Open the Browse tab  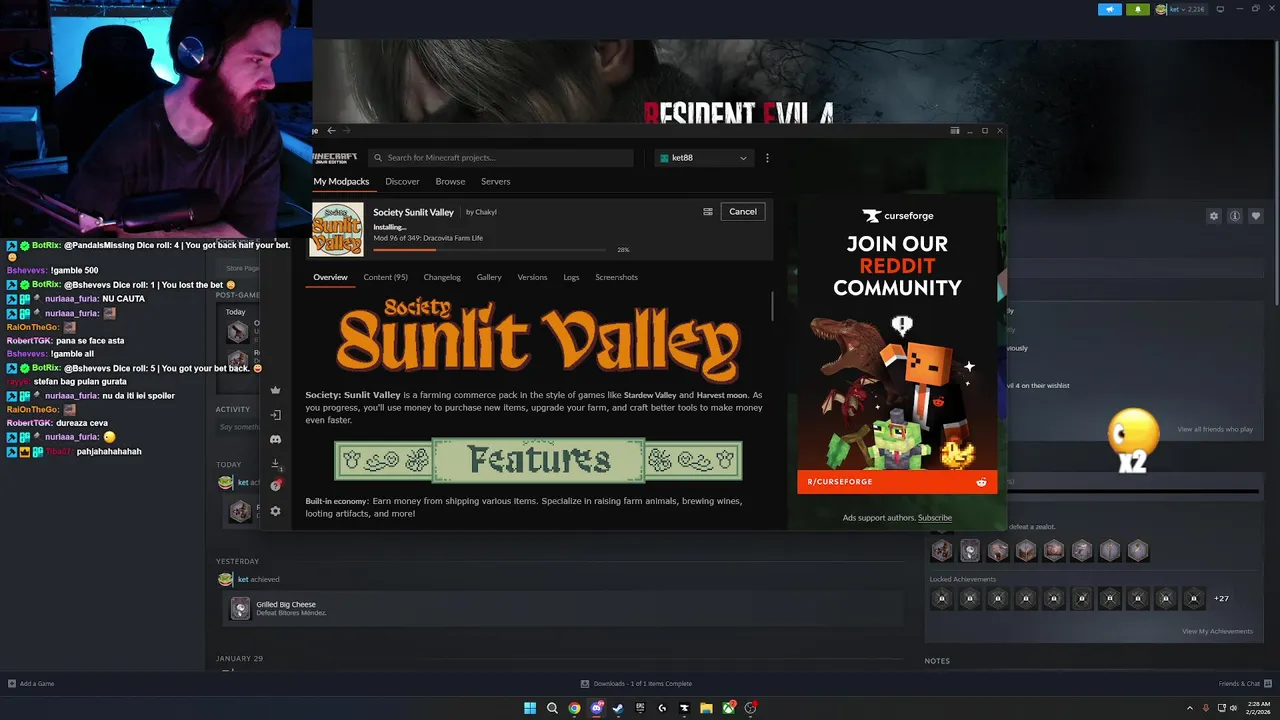[x=450, y=182]
